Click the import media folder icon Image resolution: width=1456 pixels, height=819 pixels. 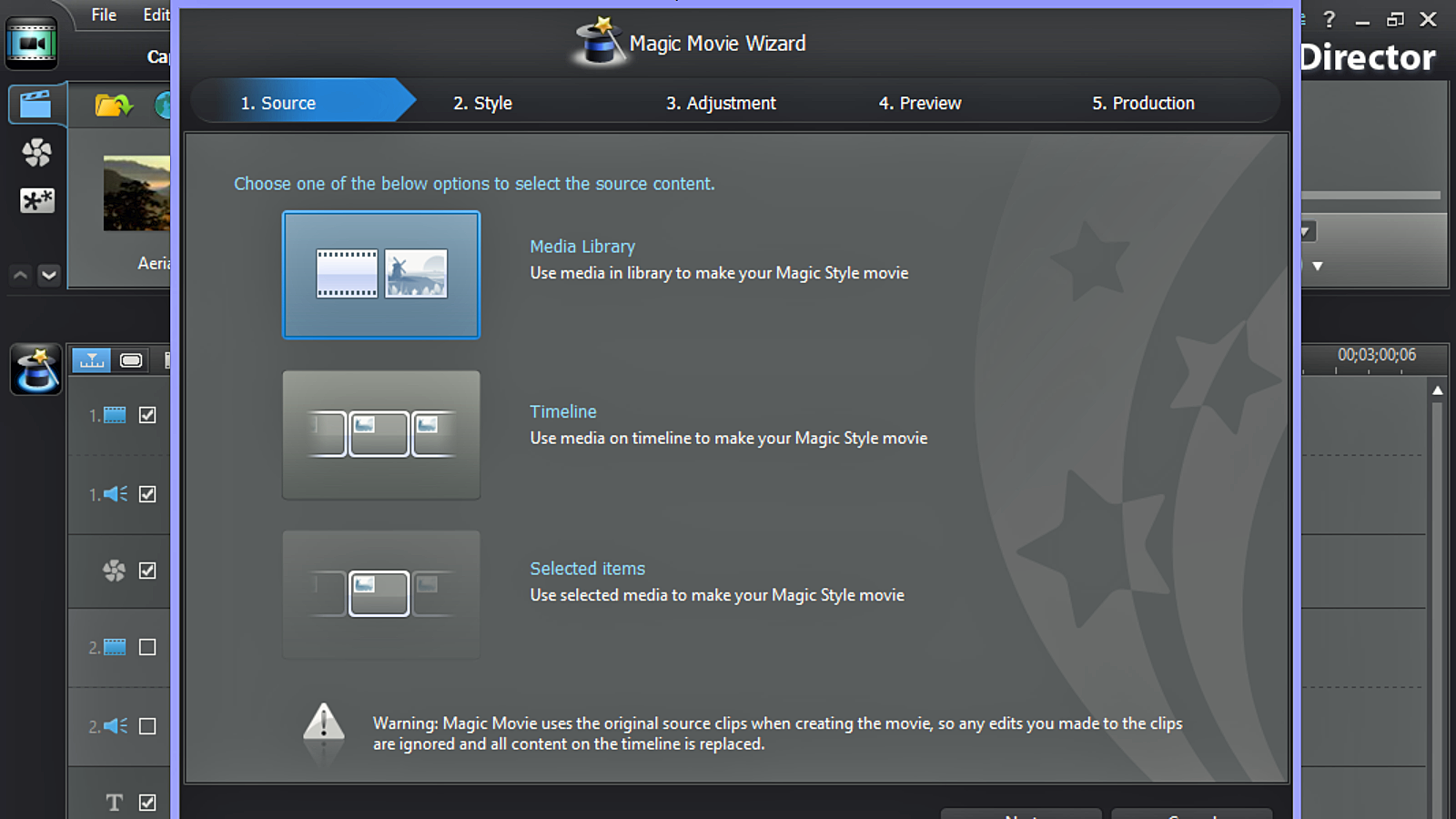point(113,106)
